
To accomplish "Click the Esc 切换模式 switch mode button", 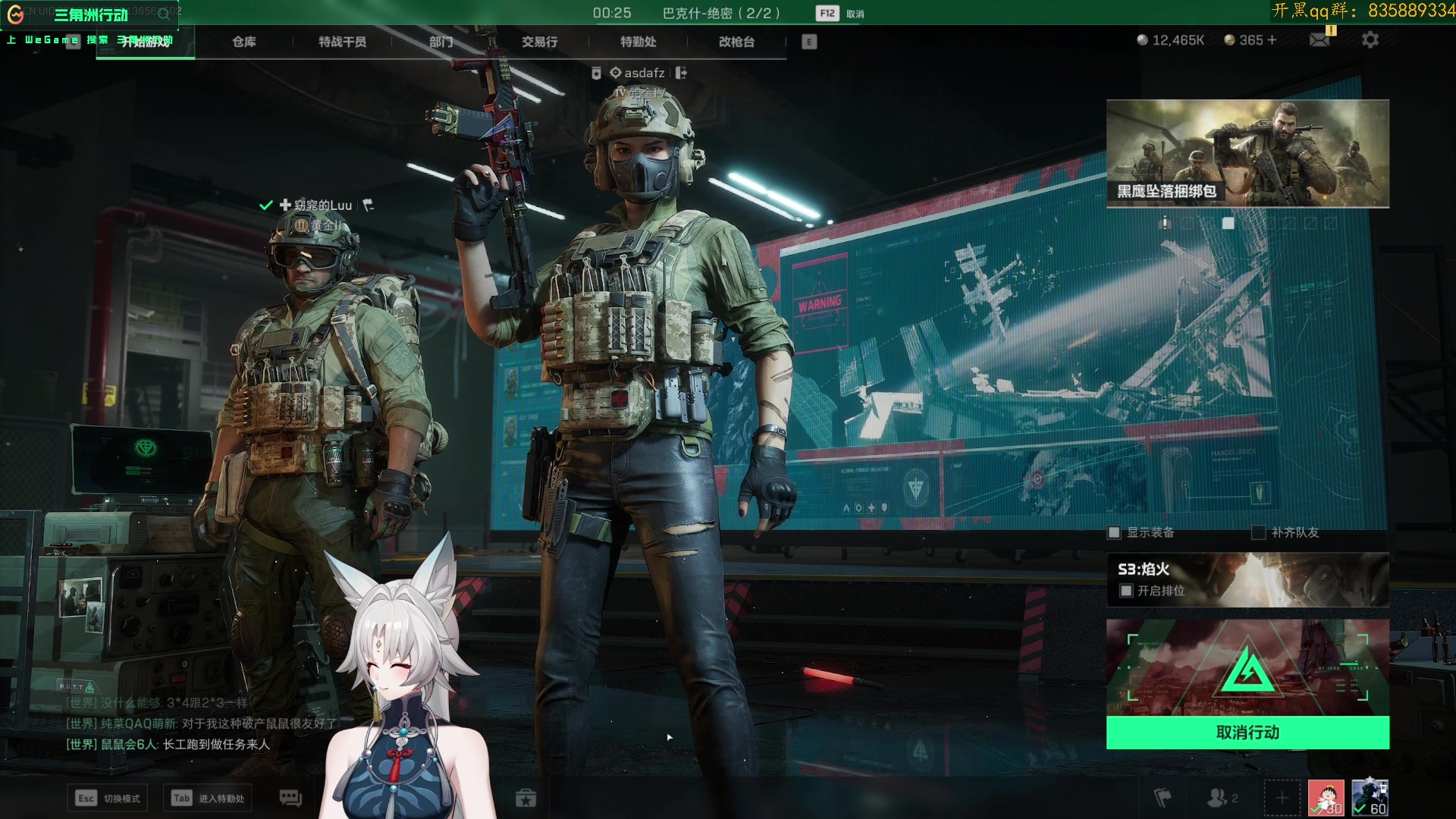I will 107,798.
